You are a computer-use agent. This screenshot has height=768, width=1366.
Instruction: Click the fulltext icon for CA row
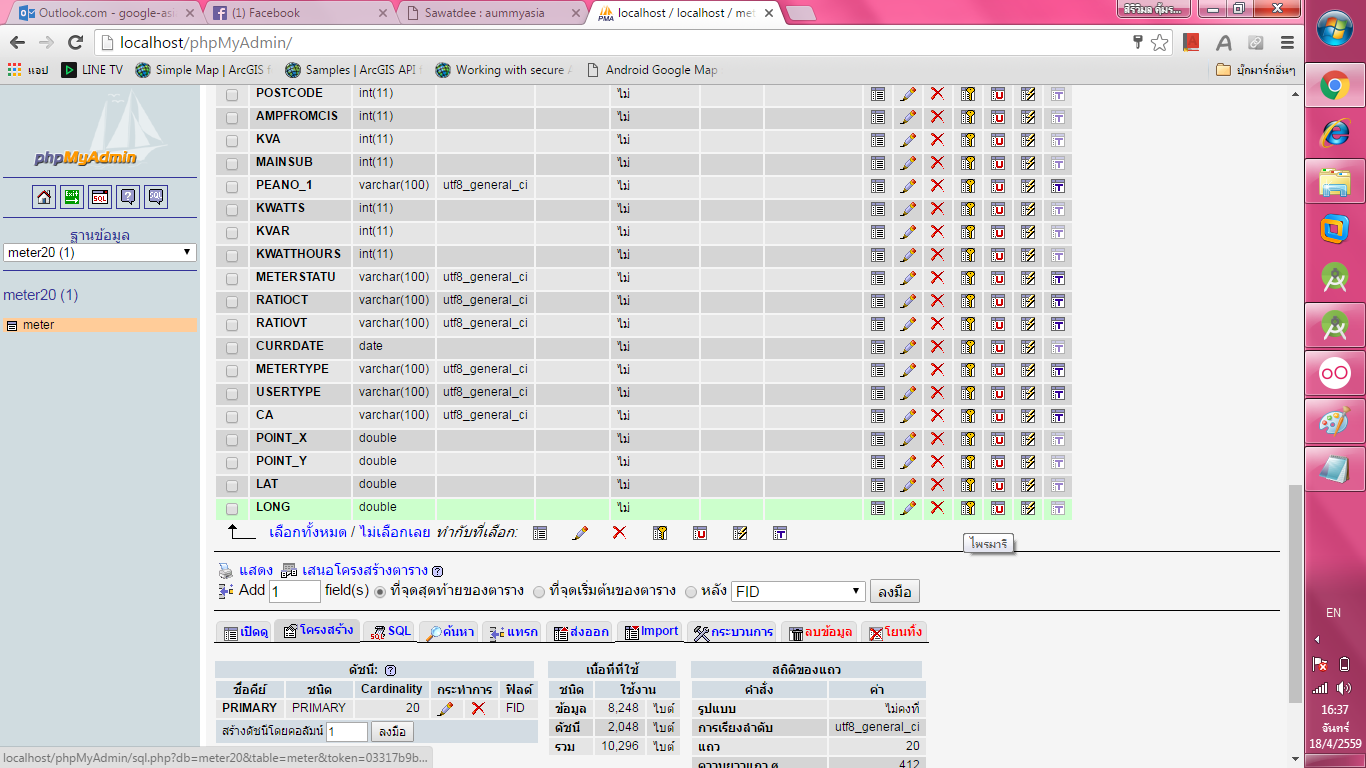tap(1058, 416)
